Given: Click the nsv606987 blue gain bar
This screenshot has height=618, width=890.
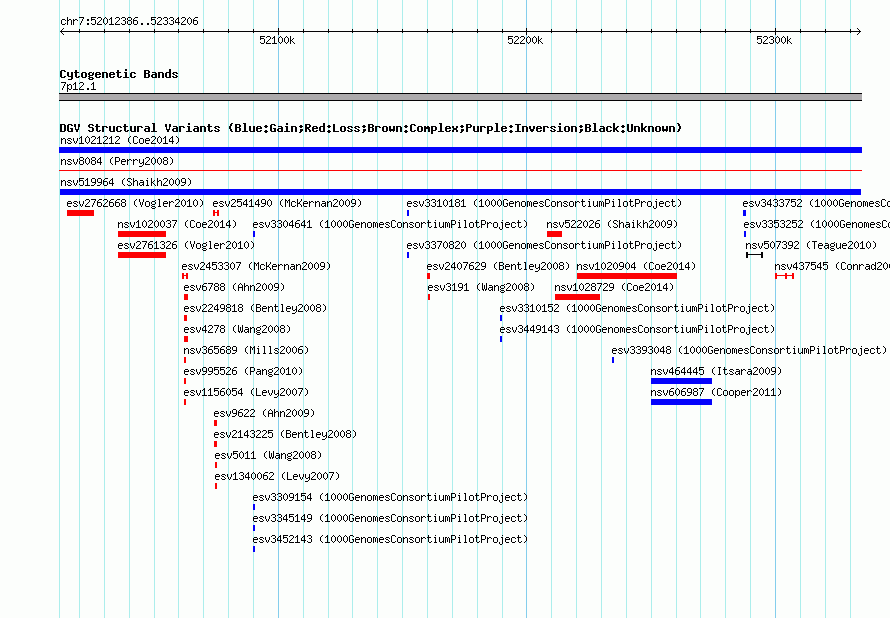Looking at the screenshot, I should click(681, 402).
